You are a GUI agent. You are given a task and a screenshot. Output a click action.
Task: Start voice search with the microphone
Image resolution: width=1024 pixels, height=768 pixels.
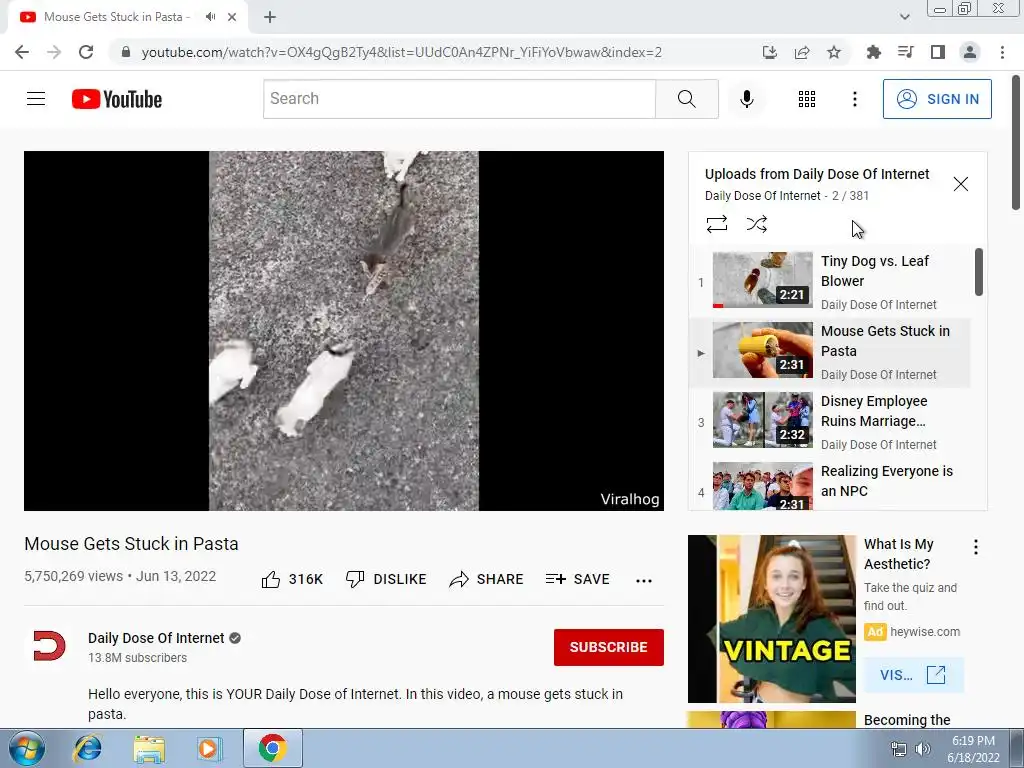point(746,99)
